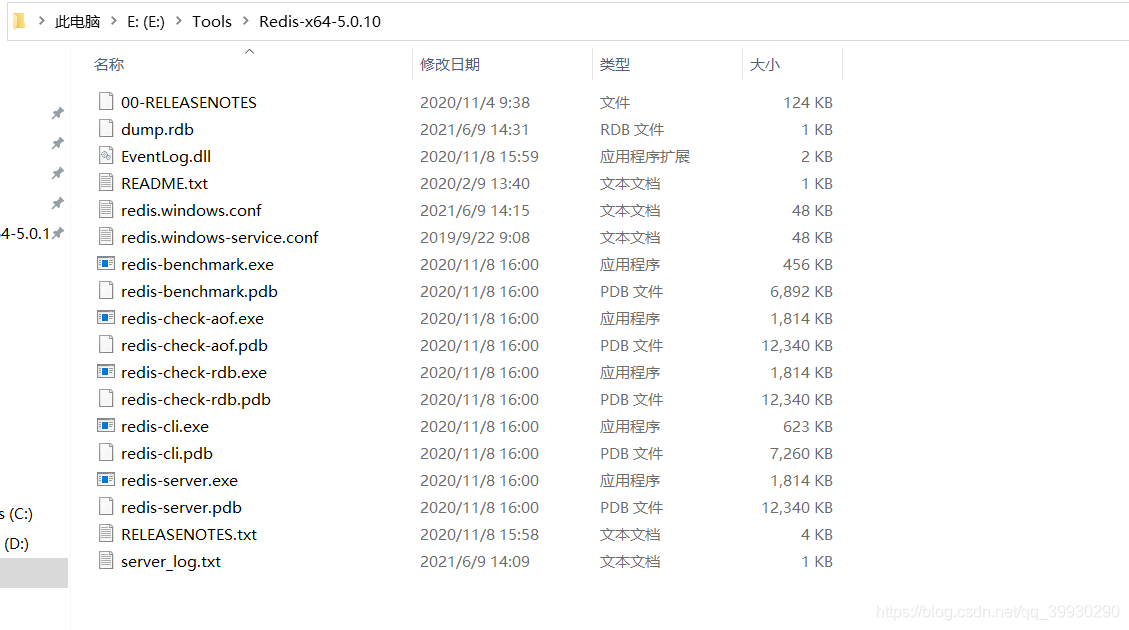Click the 2021/6/9 14:31 date of dump.rdb
This screenshot has height=630, width=1129.
[x=474, y=130]
